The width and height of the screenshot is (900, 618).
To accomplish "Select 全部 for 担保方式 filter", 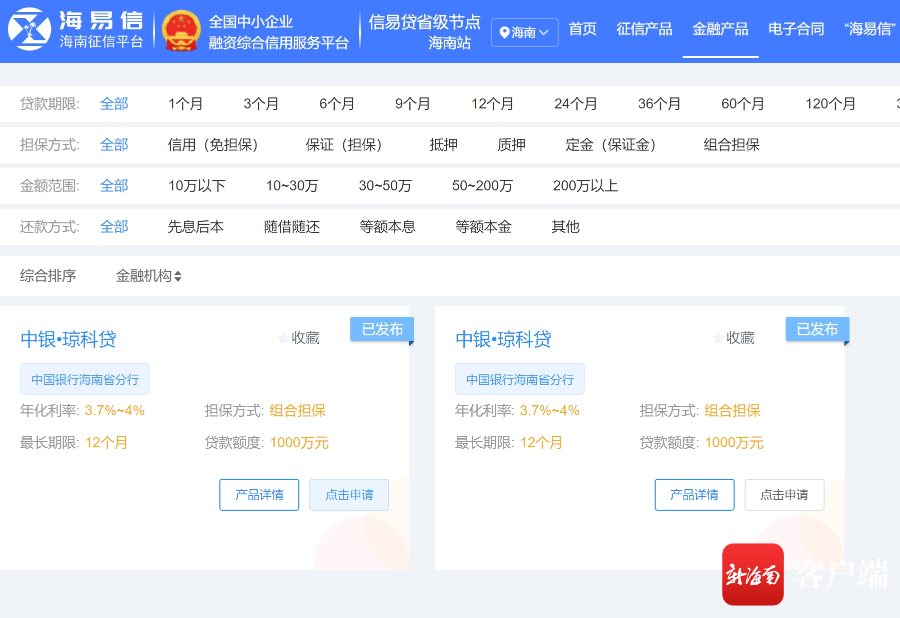I will click(x=114, y=145).
